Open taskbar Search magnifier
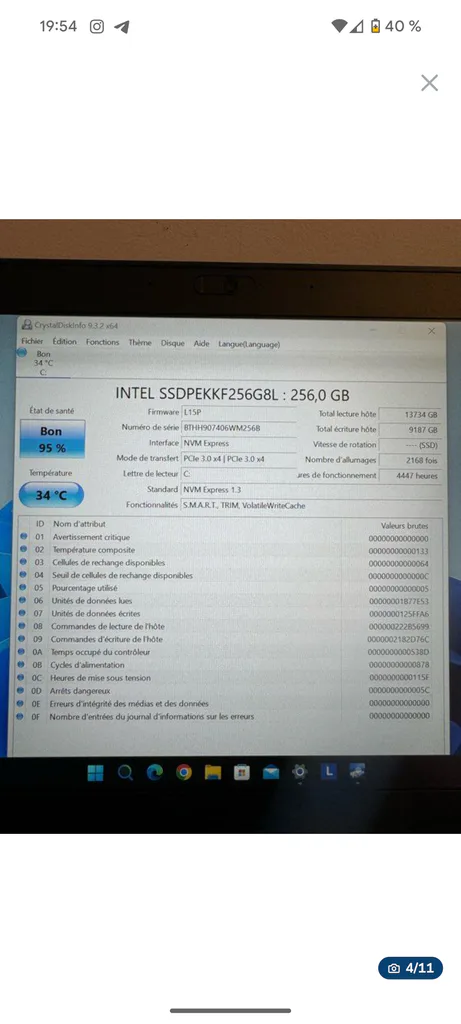The height and width of the screenshot is (1024, 461). 125,773
